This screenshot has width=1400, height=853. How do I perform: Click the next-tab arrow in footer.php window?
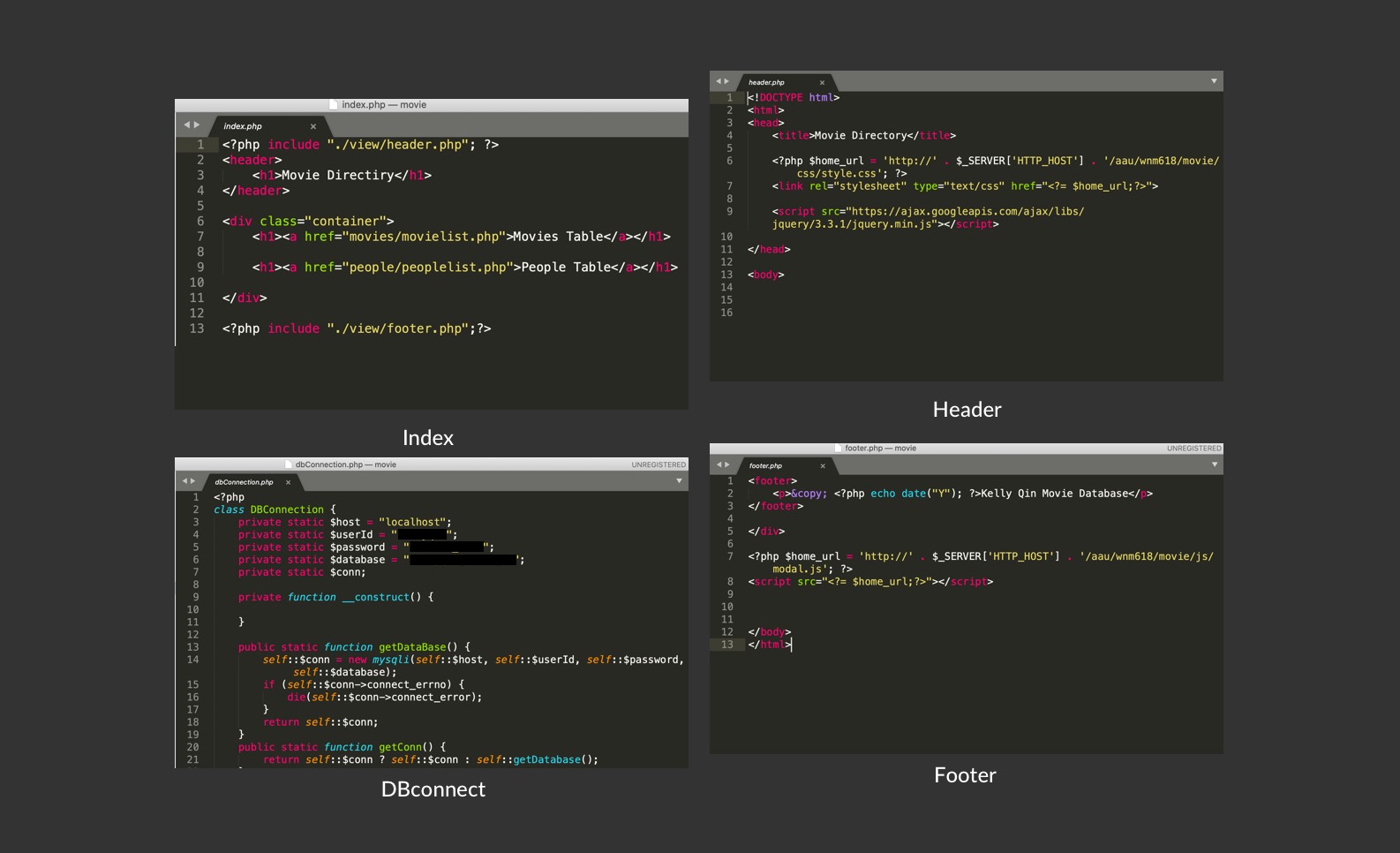point(727,464)
